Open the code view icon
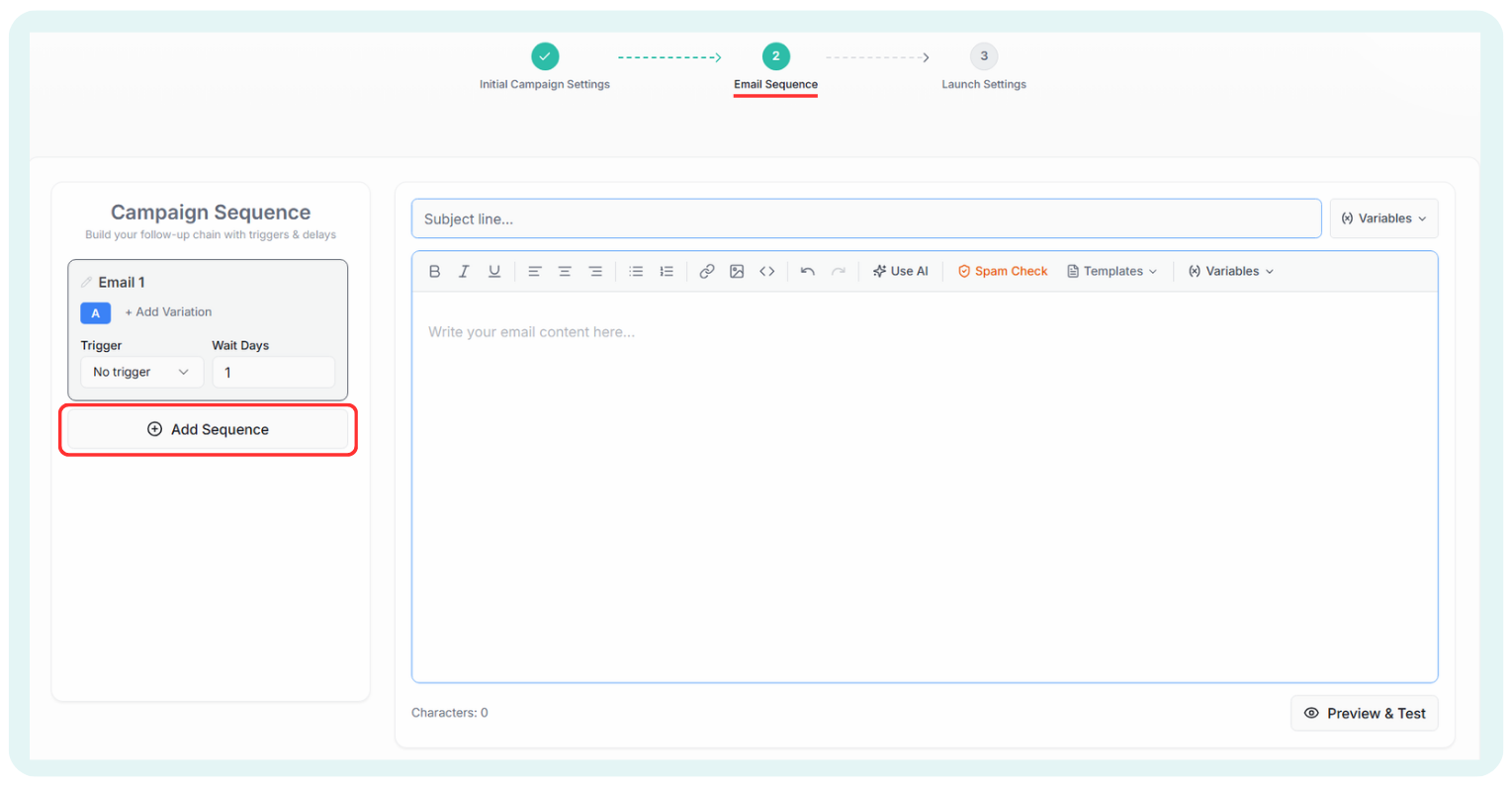The image size is (1512, 786). coord(767,271)
